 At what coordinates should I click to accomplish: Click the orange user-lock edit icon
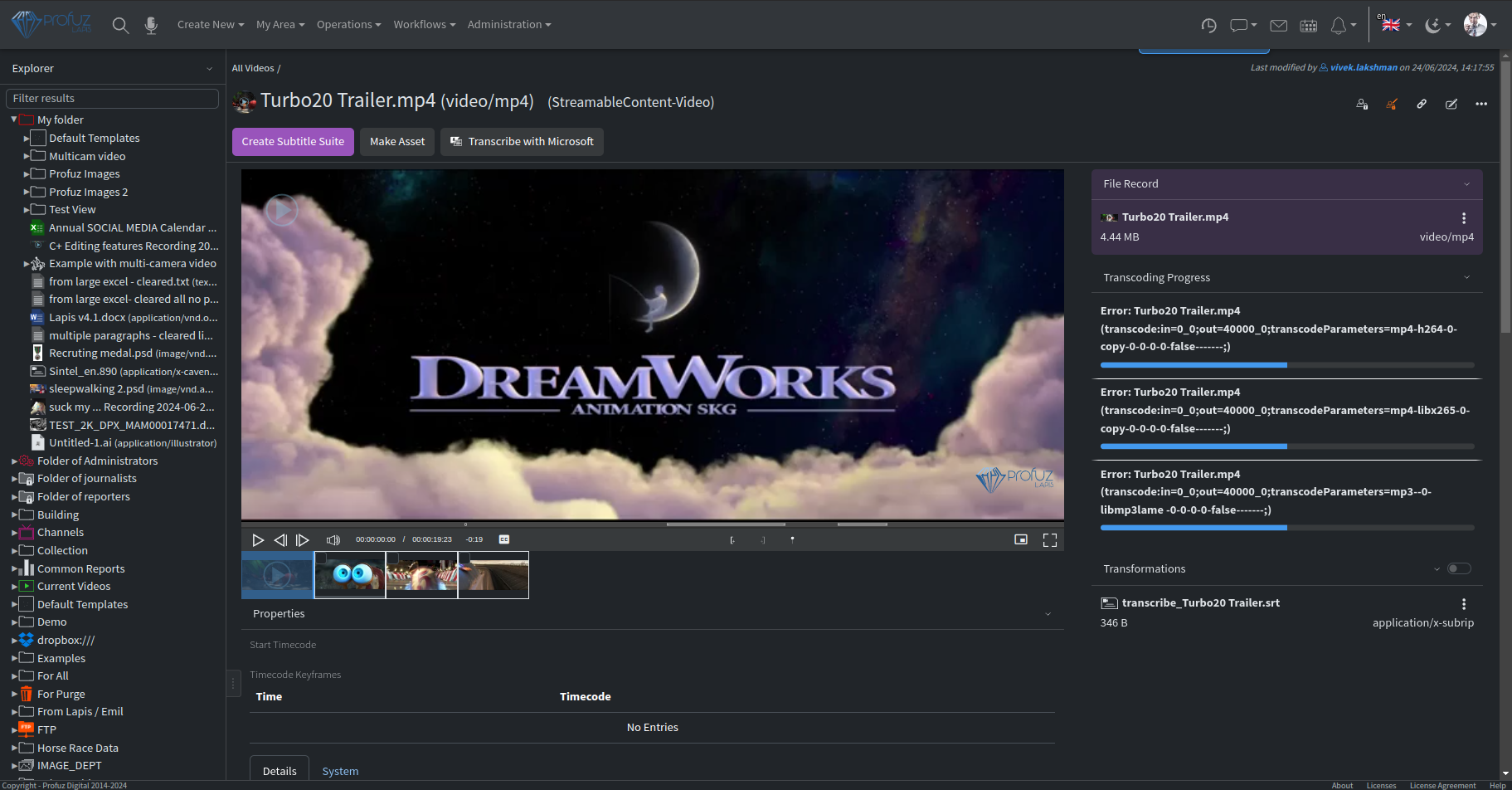coord(1392,104)
